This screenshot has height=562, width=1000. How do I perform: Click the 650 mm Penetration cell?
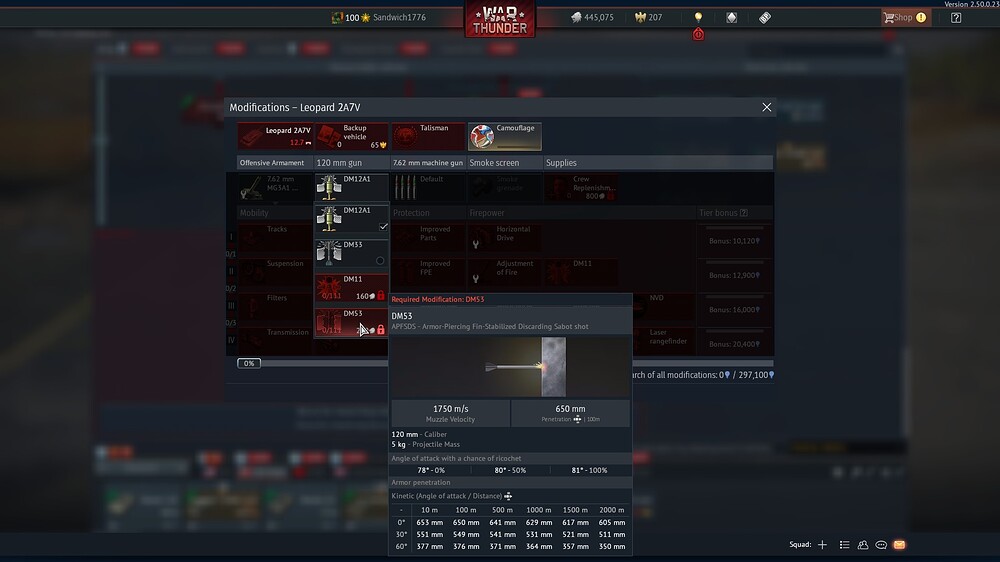pyautogui.click(x=570, y=413)
